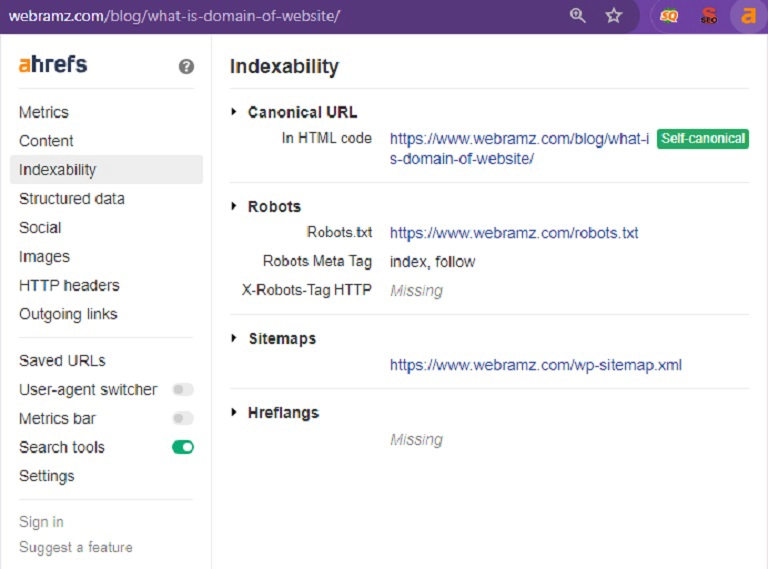Open Outgoing links section
This screenshot has width=768, height=569.
point(68,314)
